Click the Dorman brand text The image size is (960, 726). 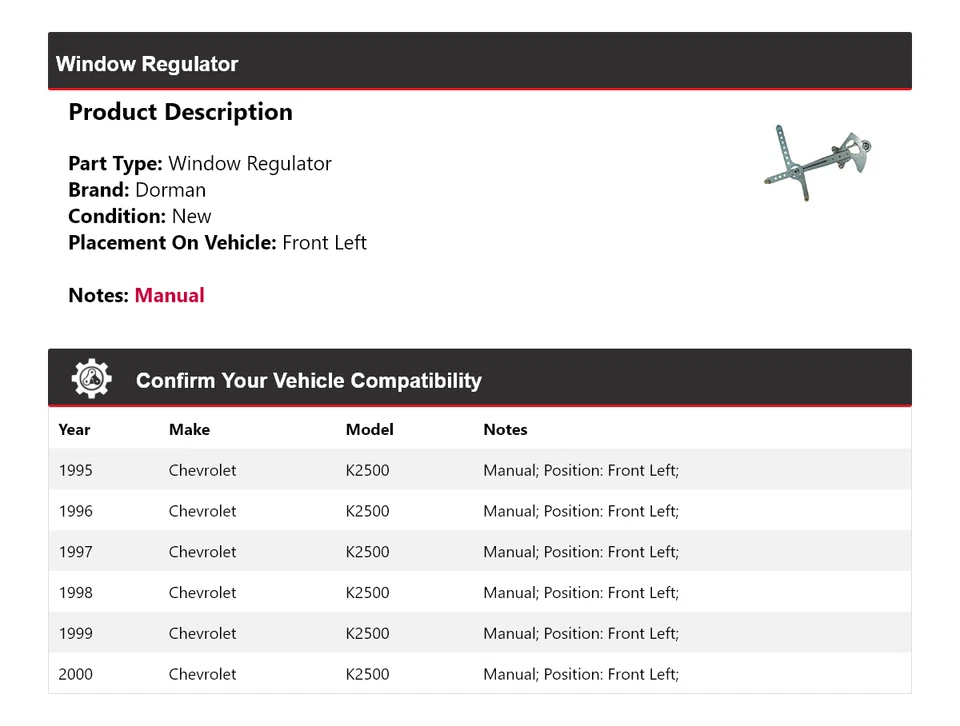coord(170,190)
